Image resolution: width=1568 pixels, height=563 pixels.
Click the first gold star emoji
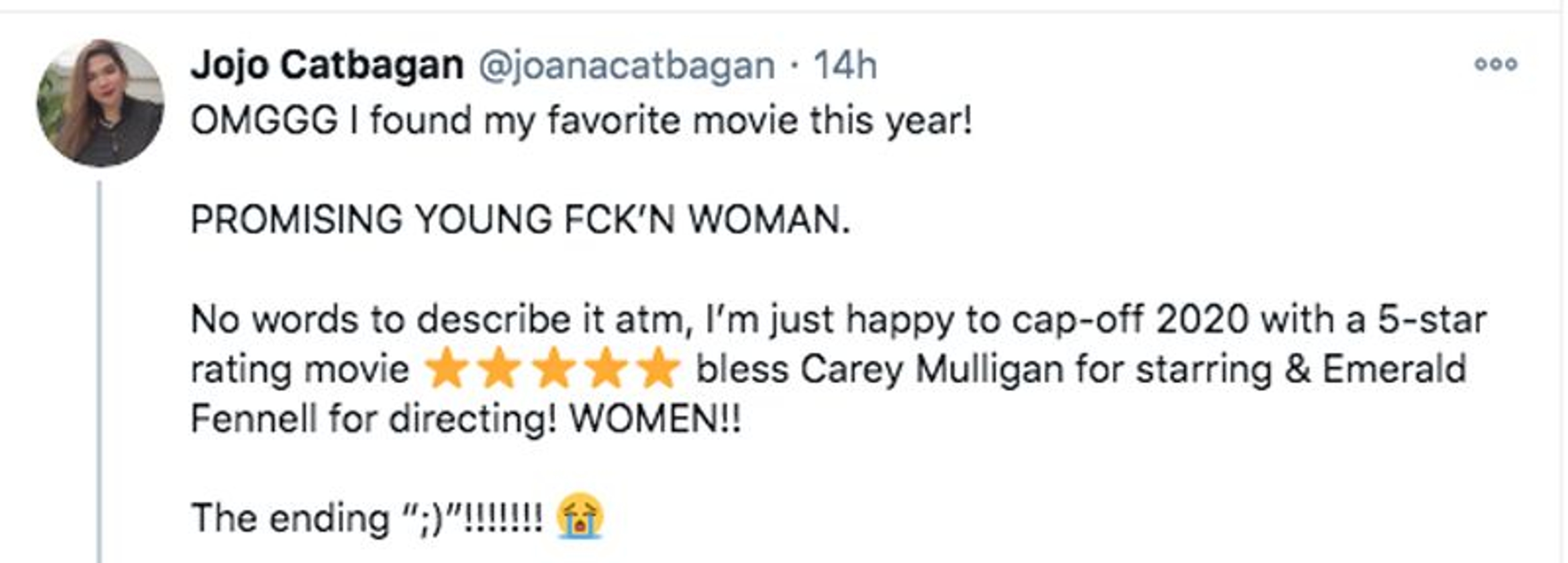click(447, 368)
